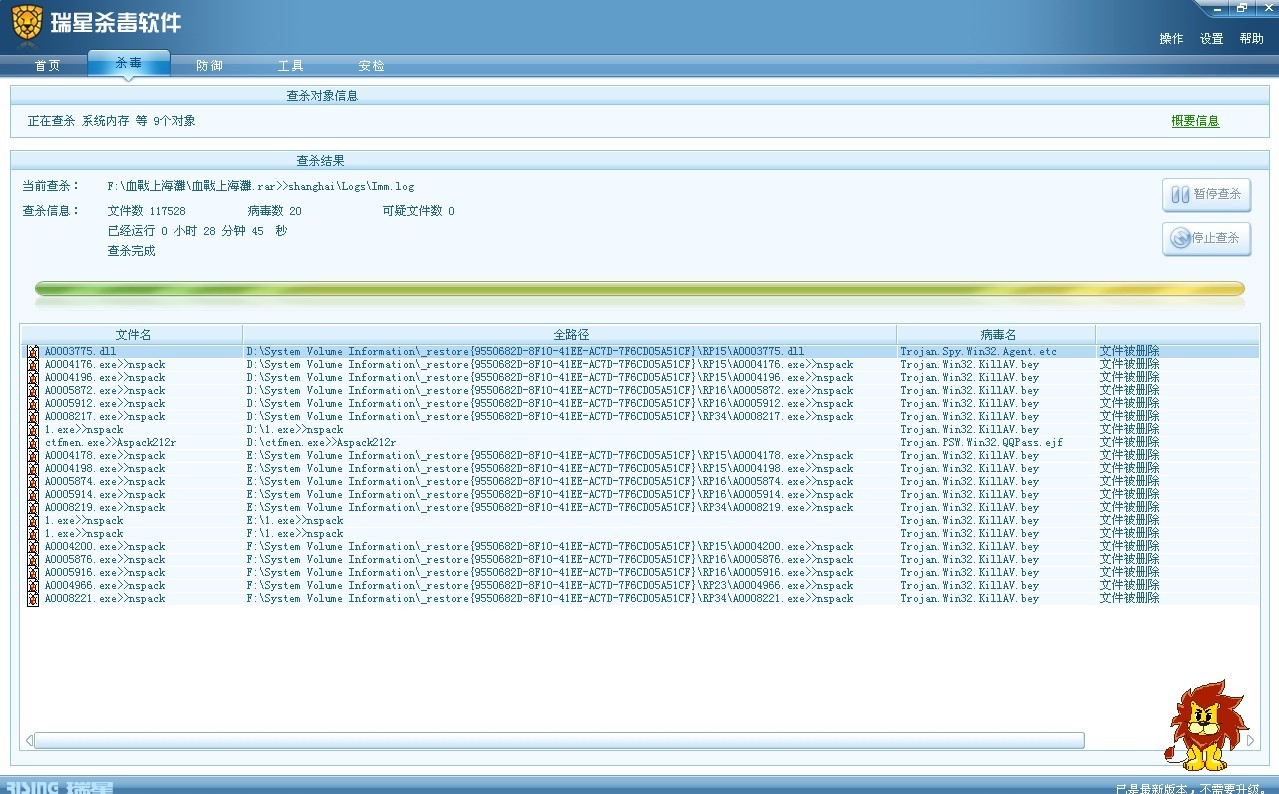
Task: Click the 暂停查杀 pause scan button
Action: [1206, 195]
